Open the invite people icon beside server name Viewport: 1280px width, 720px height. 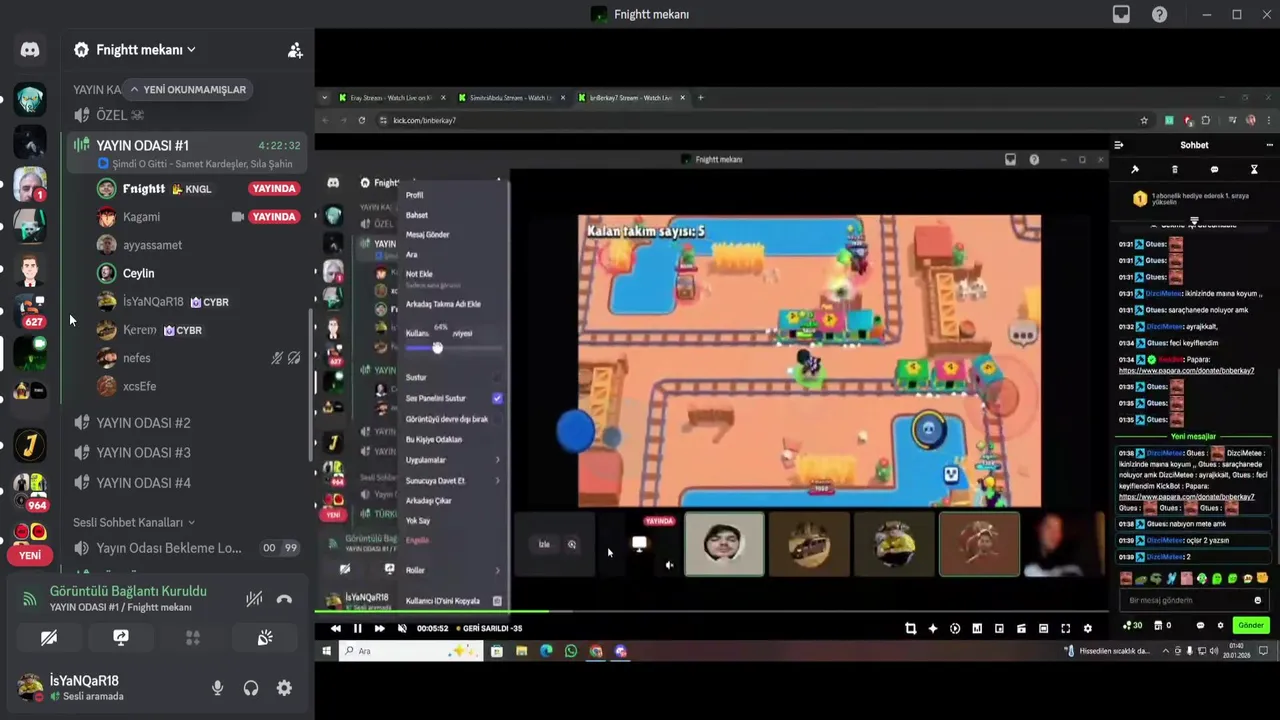point(295,50)
